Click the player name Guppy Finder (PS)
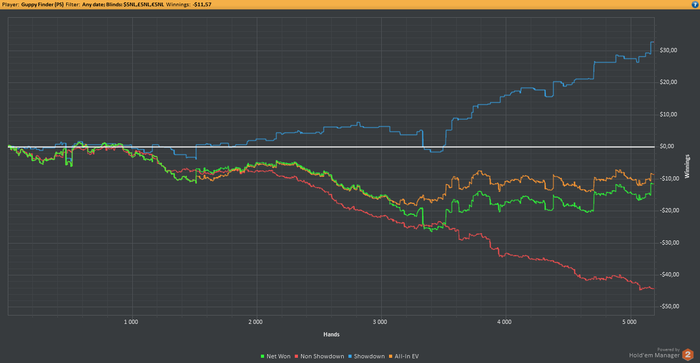Image resolution: width=700 pixels, height=363 pixels. (42, 4)
